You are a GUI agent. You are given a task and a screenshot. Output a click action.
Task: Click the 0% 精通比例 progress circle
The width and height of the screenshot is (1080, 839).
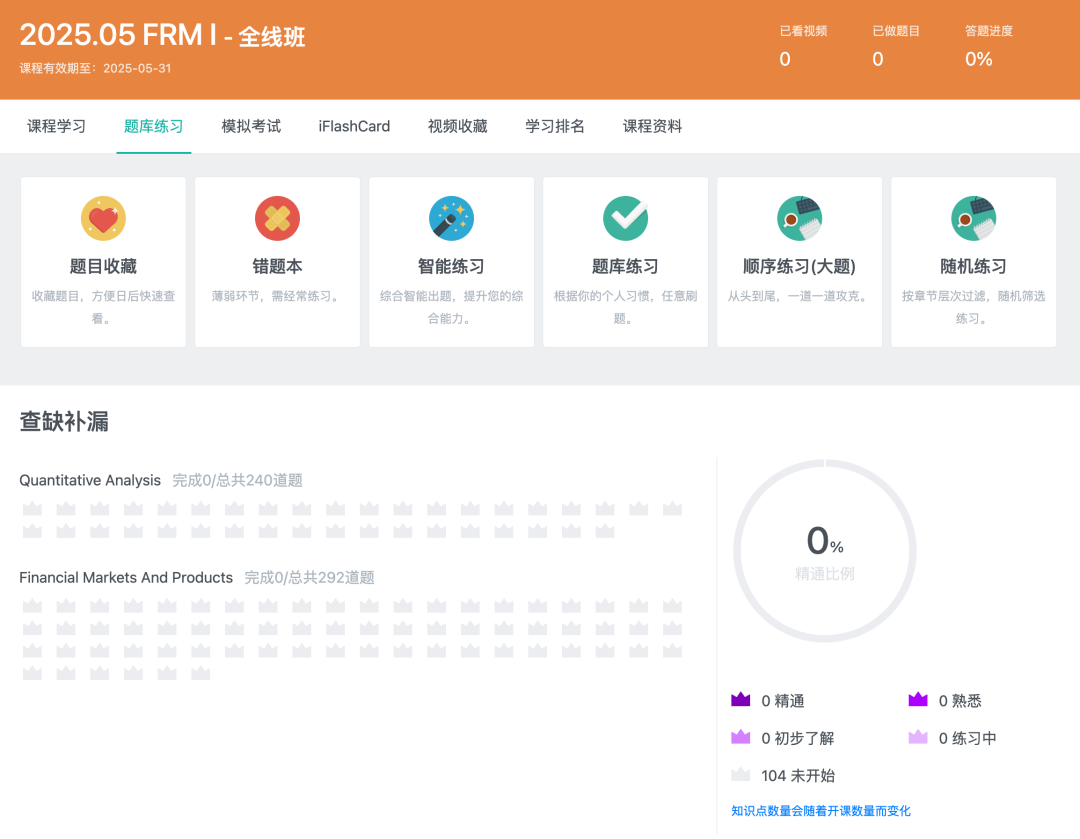tap(824, 551)
